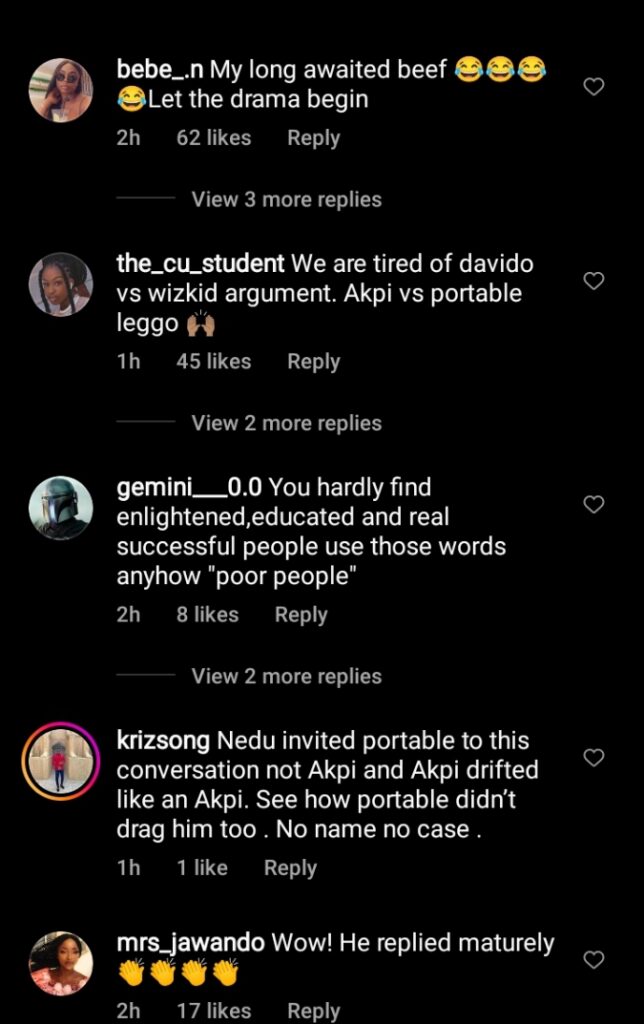Screen dimensions: 644x1024
Task: Like mrs_jawando's comment heart icon
Action: click(593, 960)
